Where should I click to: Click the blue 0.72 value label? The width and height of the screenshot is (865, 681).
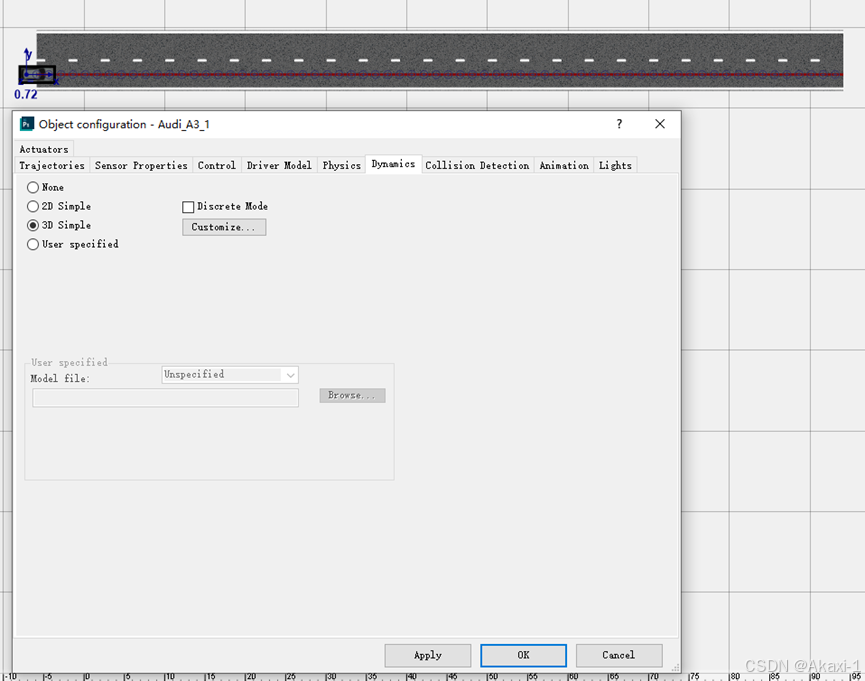(26, 94)
